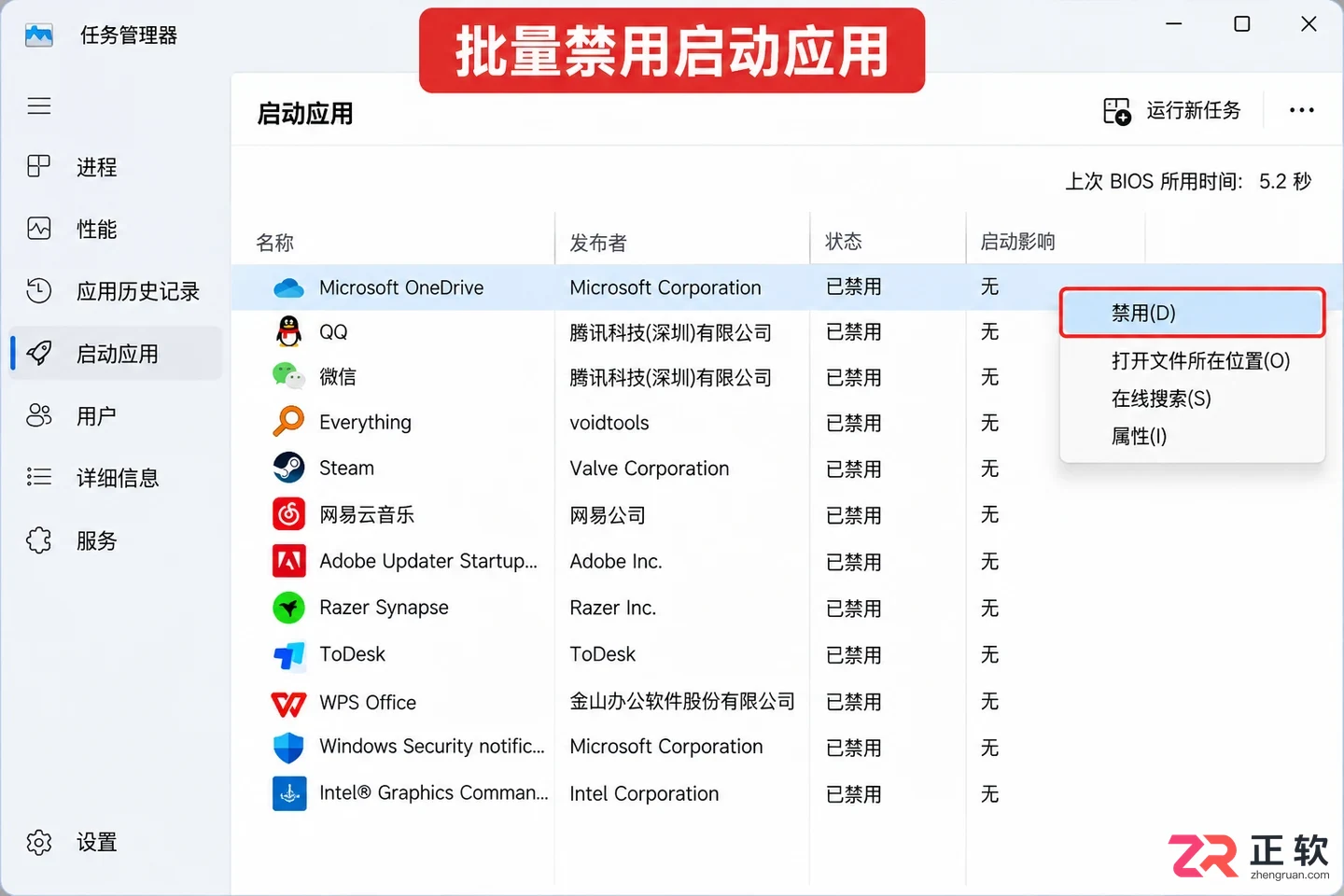Click 上次 BIOS 所用时间 value
Viewport: 1344px width, 896px height.
coord(1285,181)
